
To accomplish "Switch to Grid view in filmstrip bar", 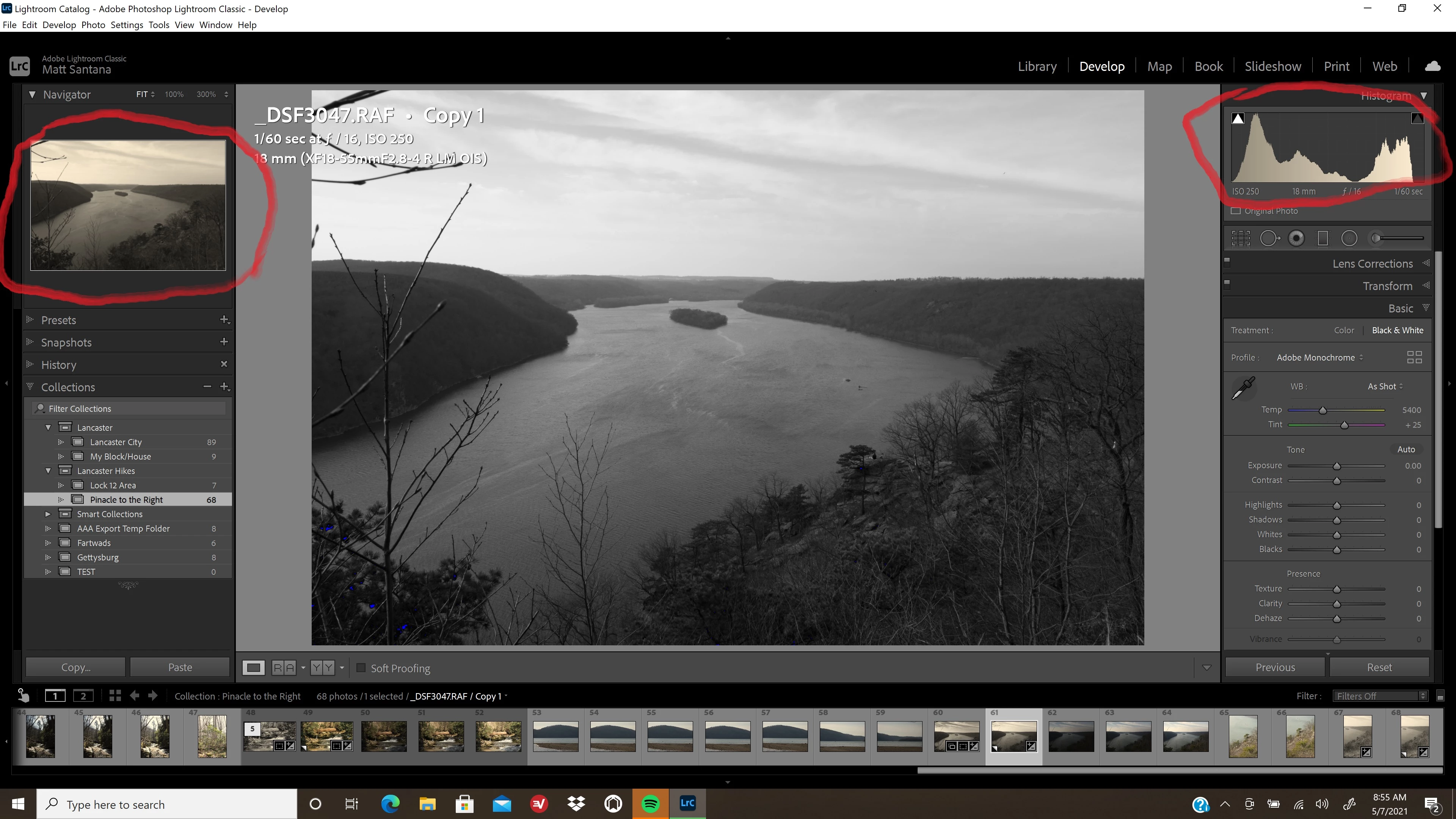I will click(x=115, y=696).
